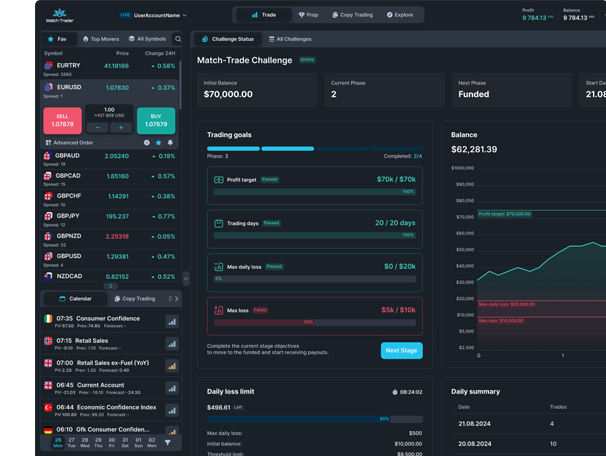This screenshot has height=456, width=606.
Task: Click the BUY 1.07879 button
Action: click(x=155, y=120)
